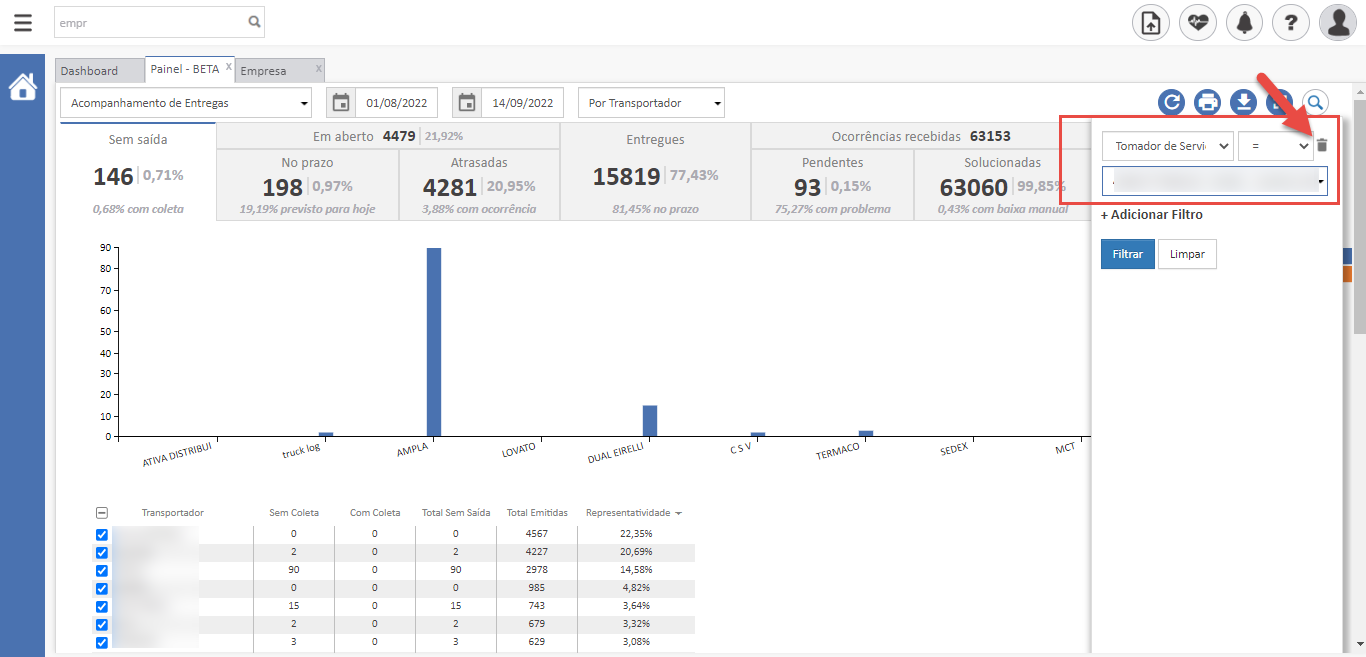The height and width of the screenshot is (657, 1366).
Task: Click the Filtrar button
Action: (1127, 254)
